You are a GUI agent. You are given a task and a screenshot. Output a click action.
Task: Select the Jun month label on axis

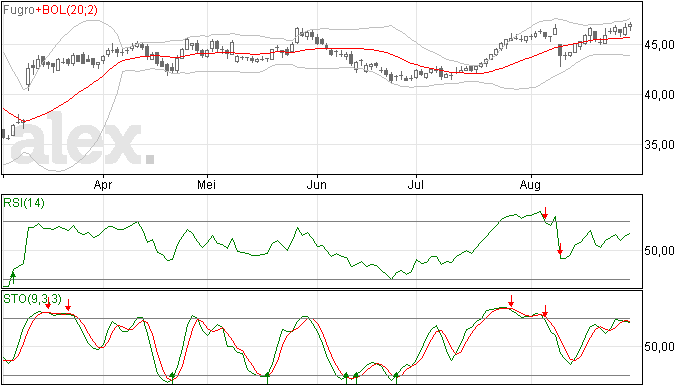tap(317, 185)
